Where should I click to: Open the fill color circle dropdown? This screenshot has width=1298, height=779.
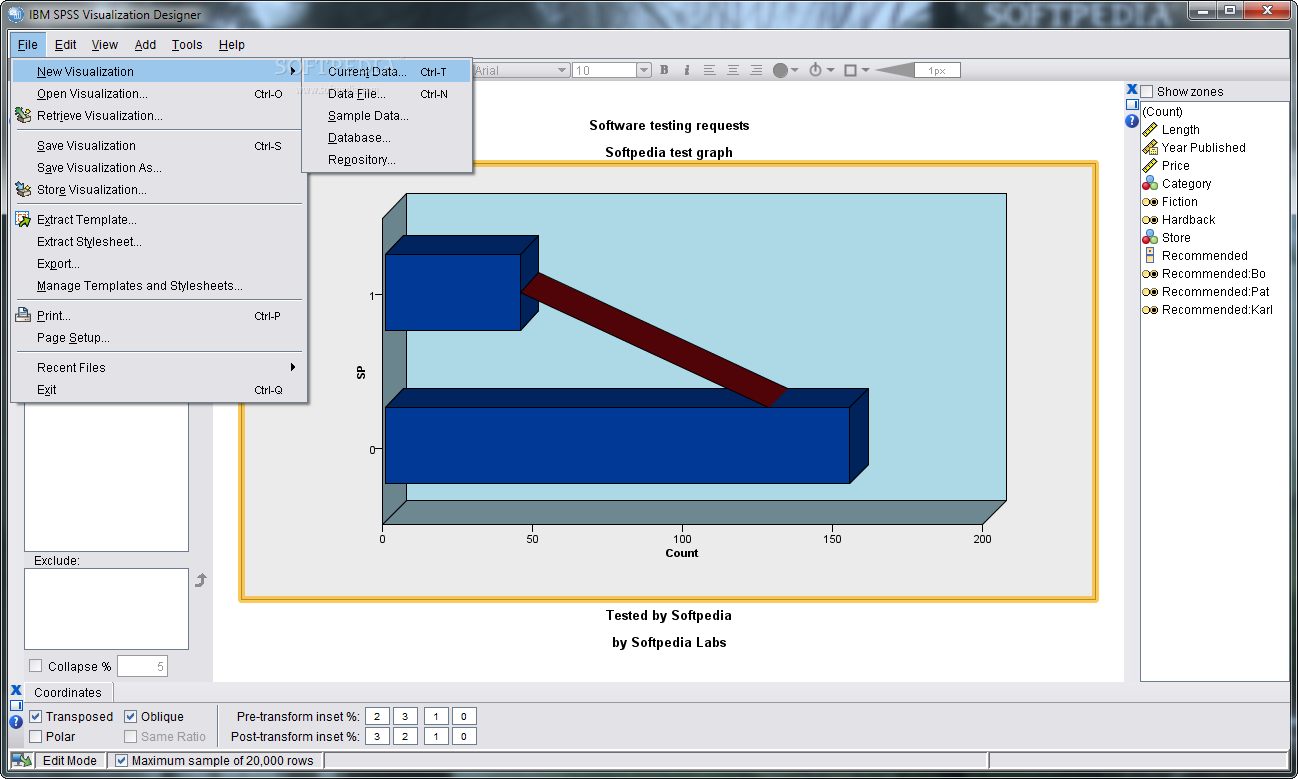pyautogui.click(x=785, y=70)
